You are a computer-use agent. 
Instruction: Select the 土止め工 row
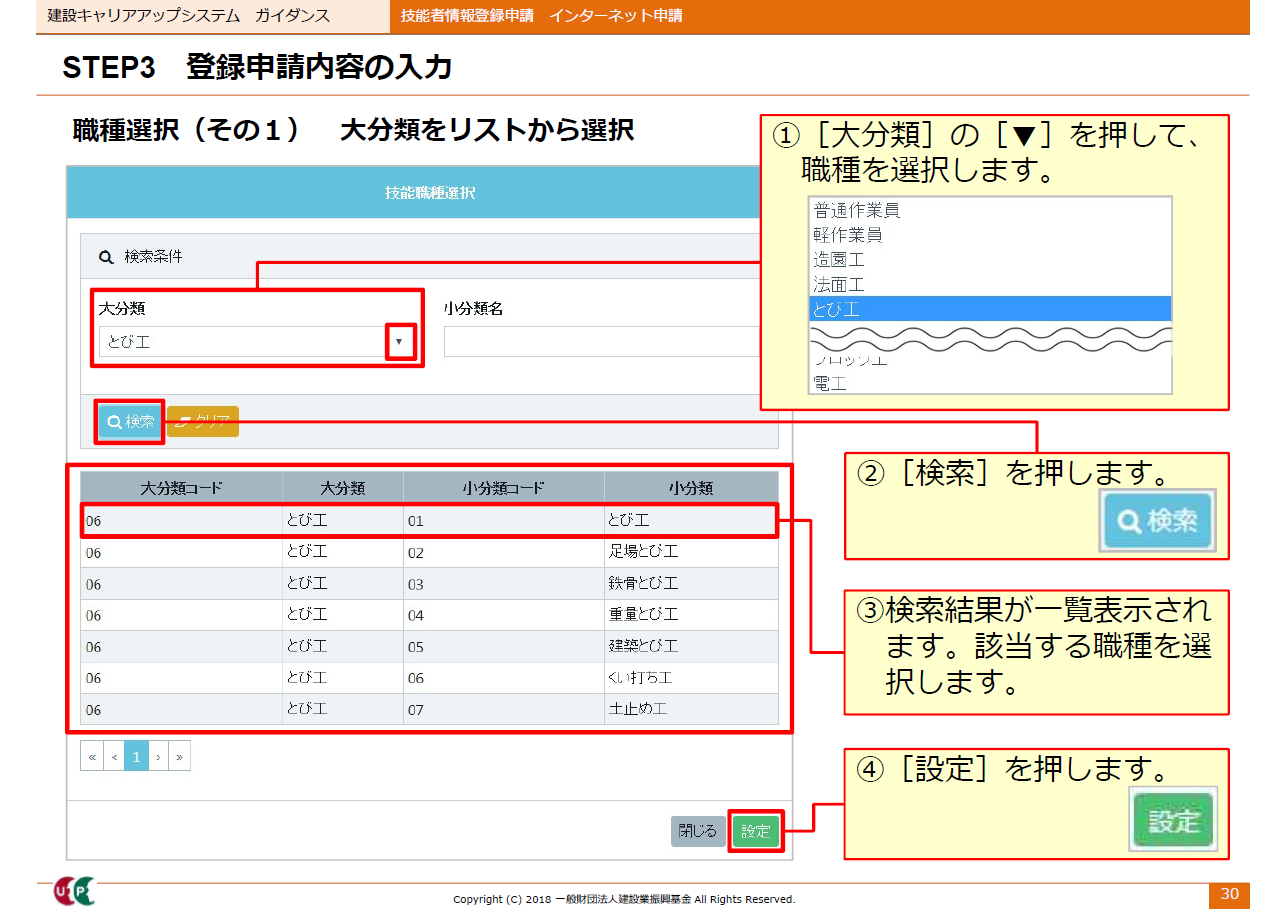click(429, 709)
